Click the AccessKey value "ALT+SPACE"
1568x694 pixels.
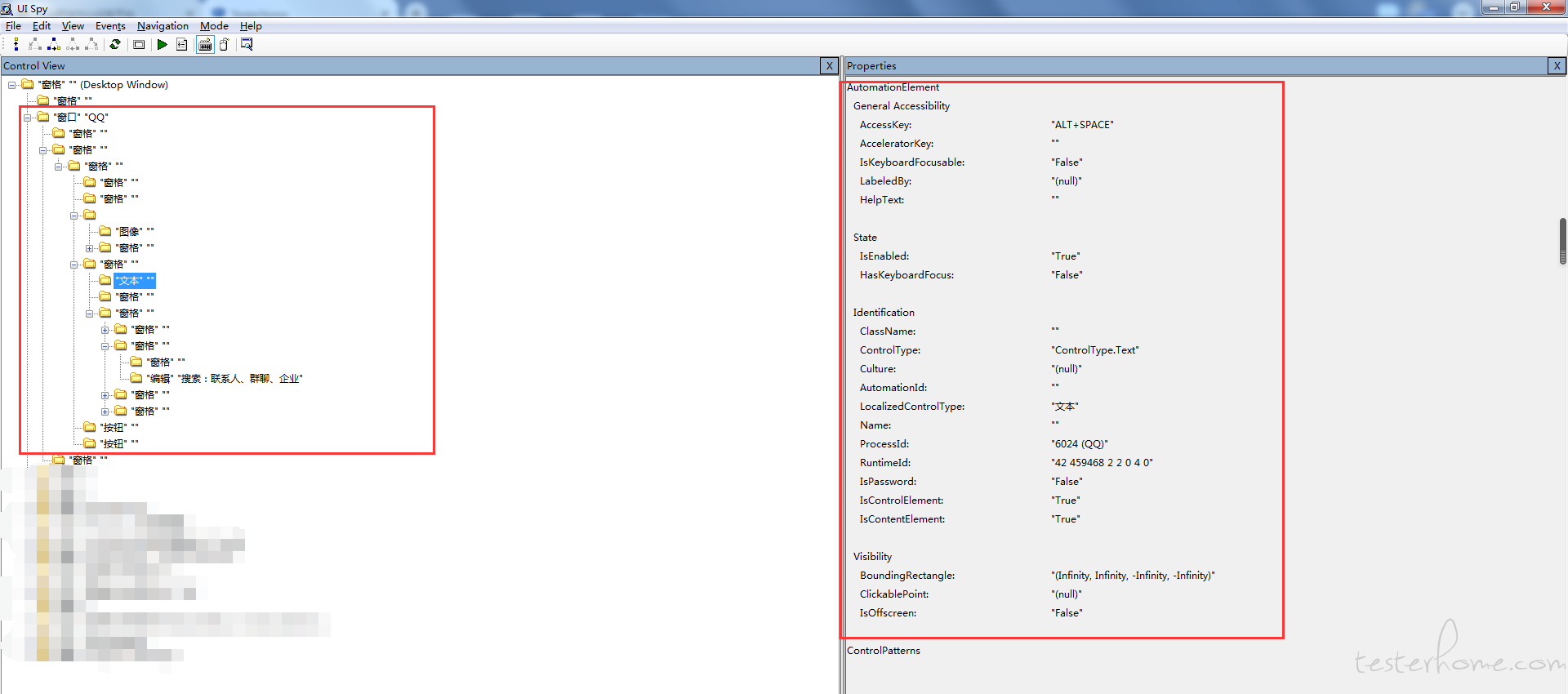(x=1082, y=125)
